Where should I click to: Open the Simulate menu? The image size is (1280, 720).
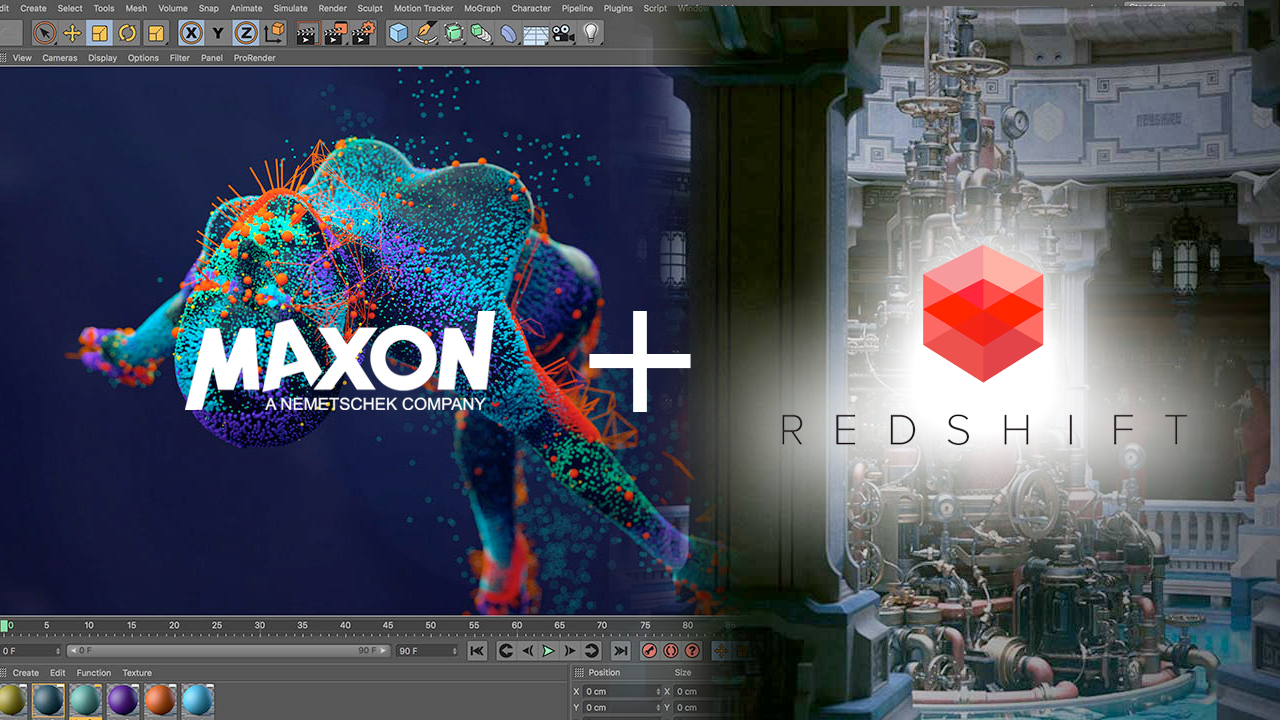(290, 8)
